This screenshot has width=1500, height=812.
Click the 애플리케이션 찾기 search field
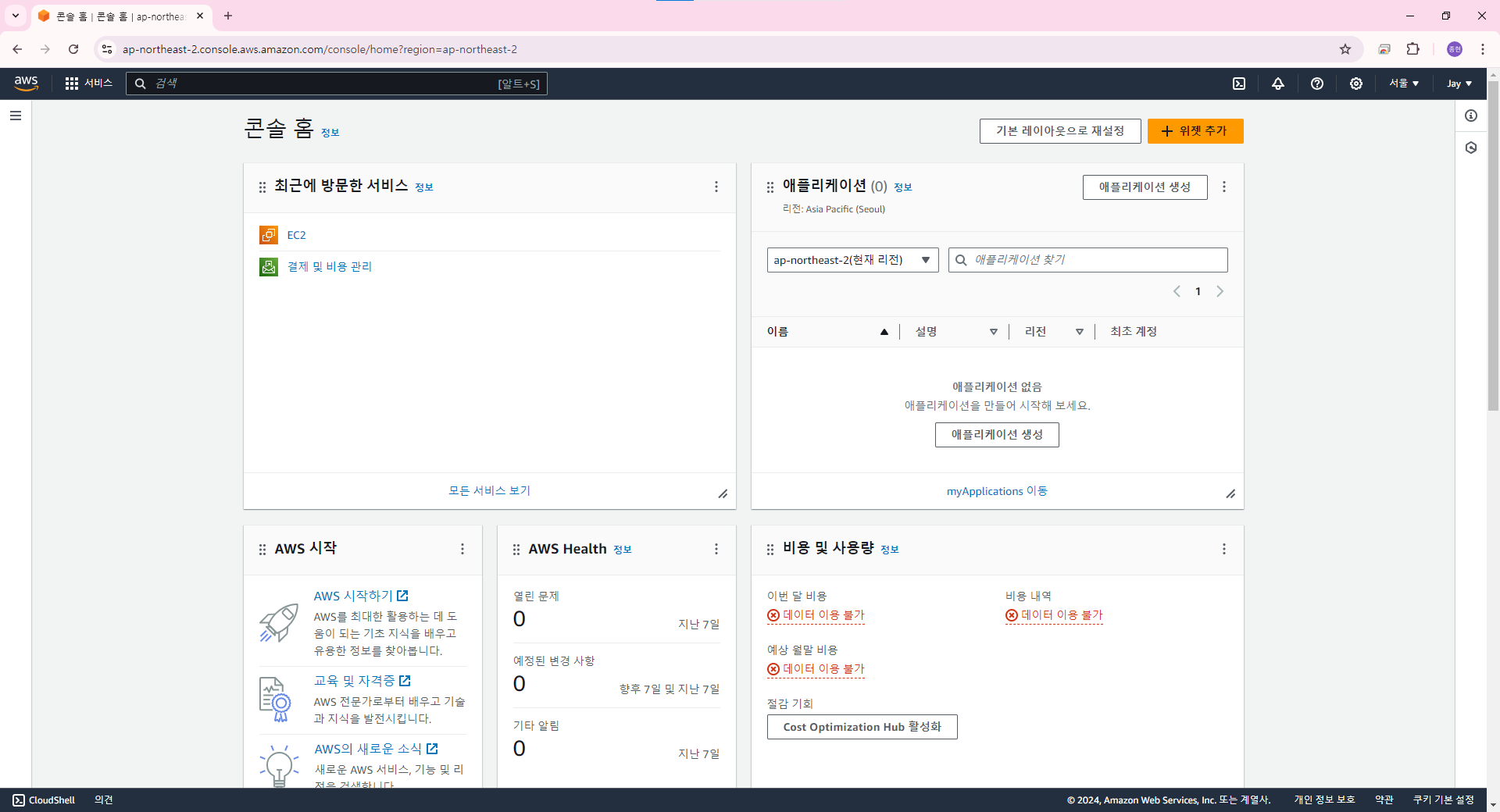click(1087, 260)
